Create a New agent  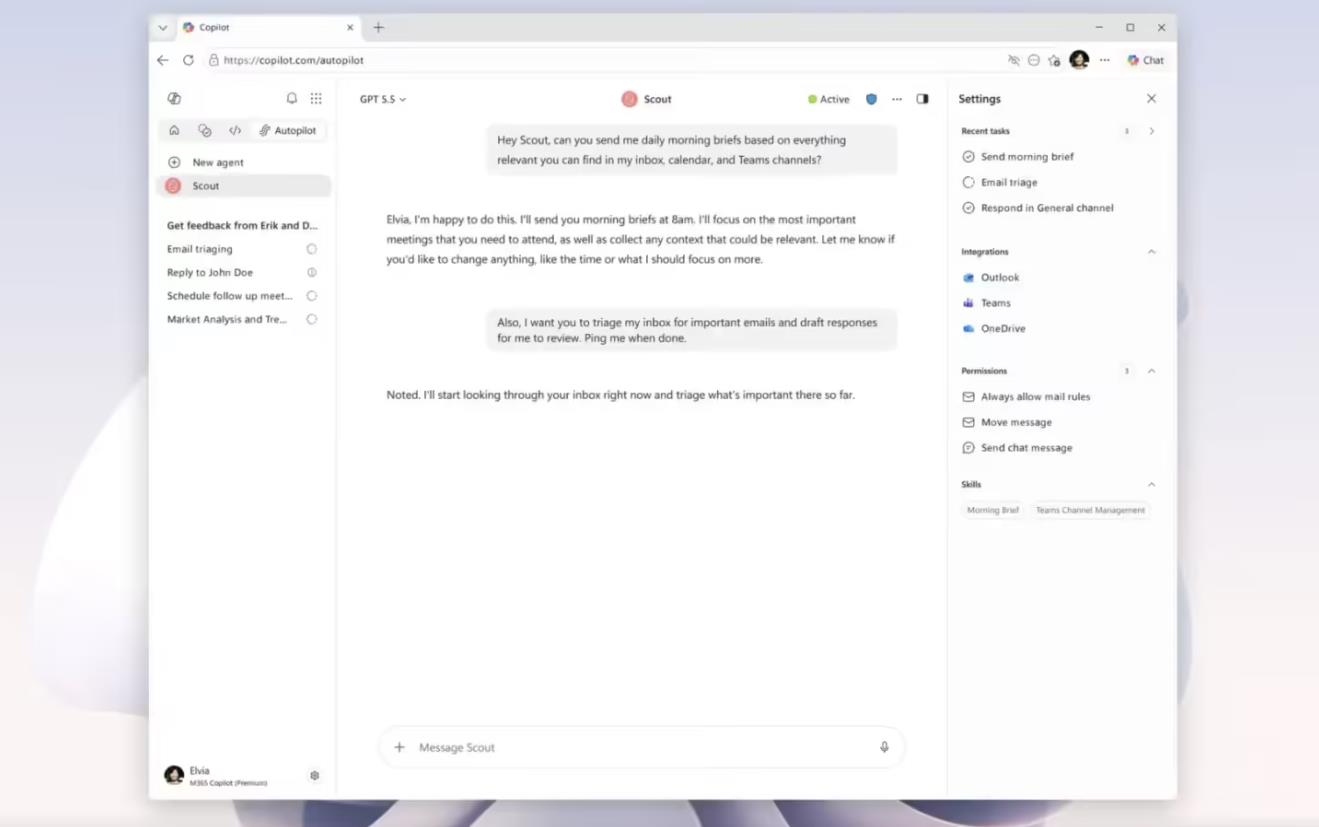pos(206,162)
